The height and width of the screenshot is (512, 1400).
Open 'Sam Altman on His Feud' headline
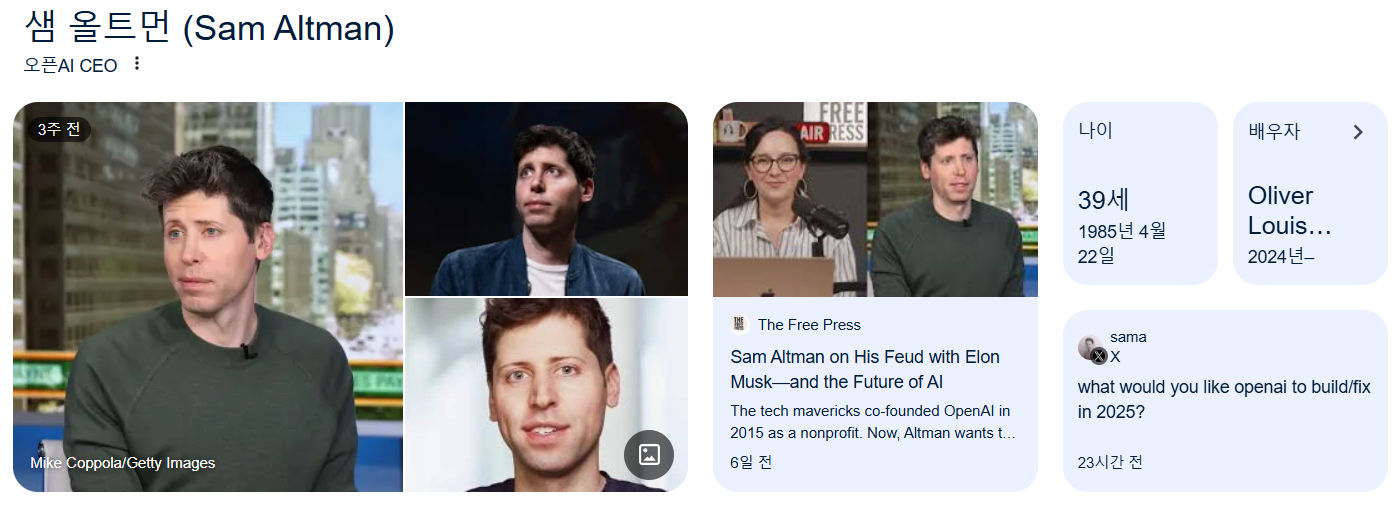(x=865, y=369)
